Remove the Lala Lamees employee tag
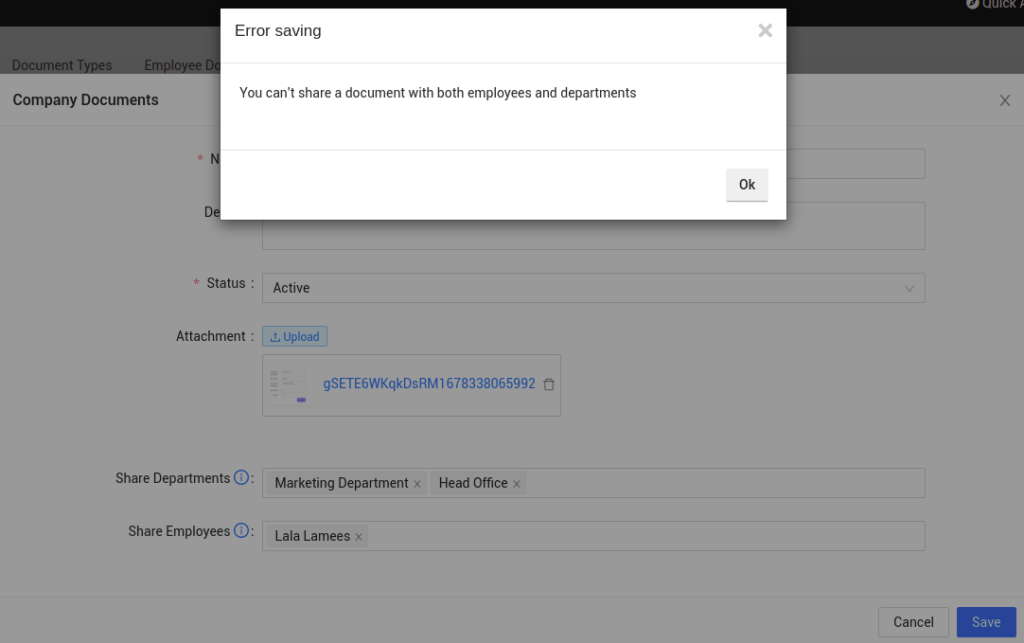1024x643 pixels. pyautogui.click(x=358, y=536)
